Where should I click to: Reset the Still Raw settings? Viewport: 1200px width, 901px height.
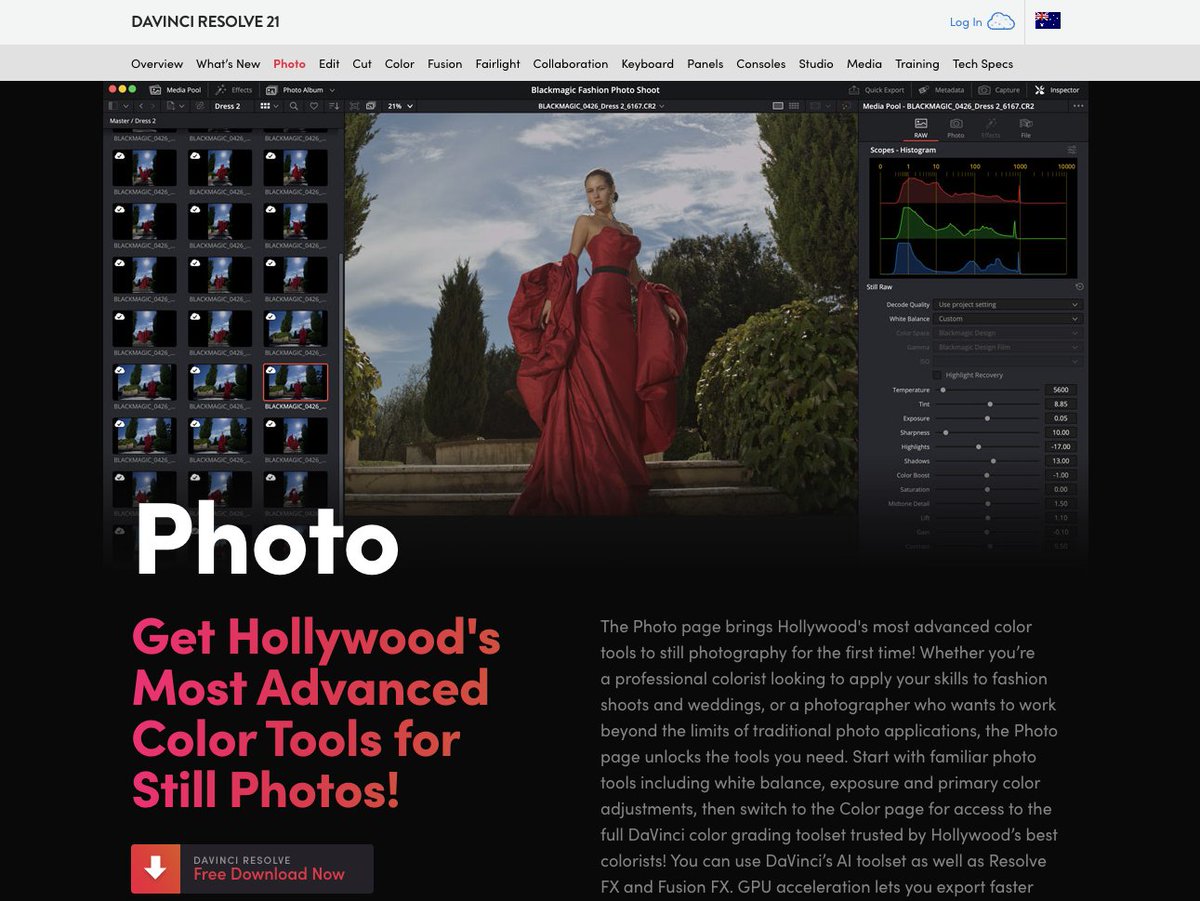(1079, 287)
